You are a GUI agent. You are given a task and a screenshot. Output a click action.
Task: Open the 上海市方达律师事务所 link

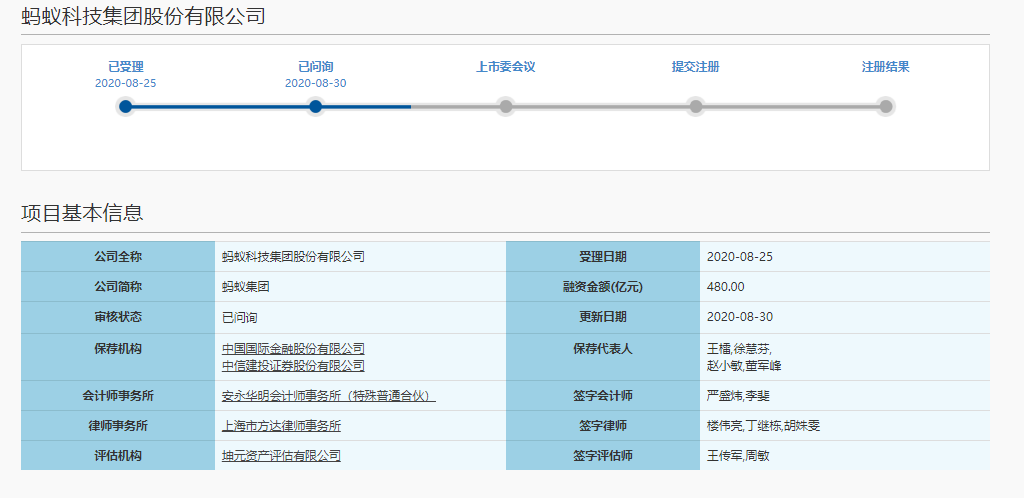pyautogui.click(x=281, y=426)
